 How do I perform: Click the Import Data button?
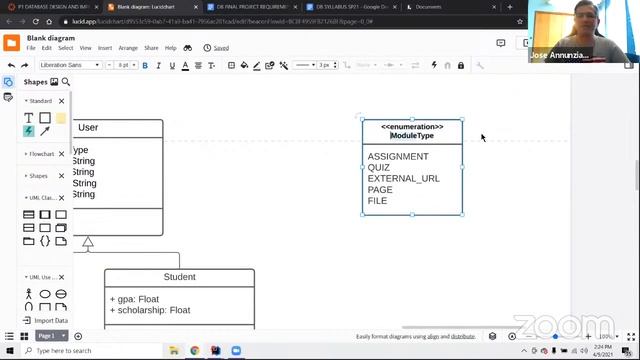point(45,320)
